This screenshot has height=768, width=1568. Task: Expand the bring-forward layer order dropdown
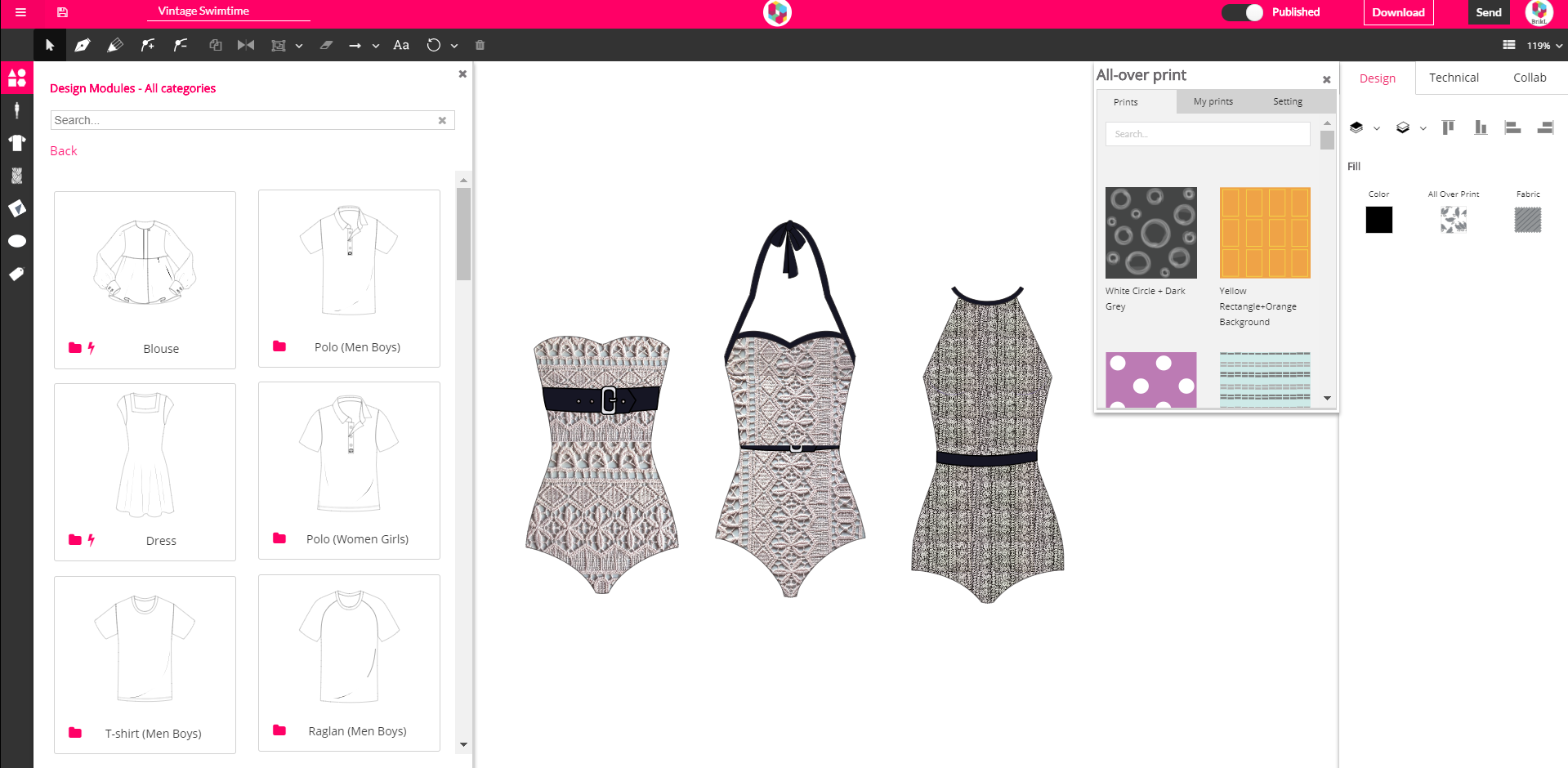click(x=1376, y=127)
